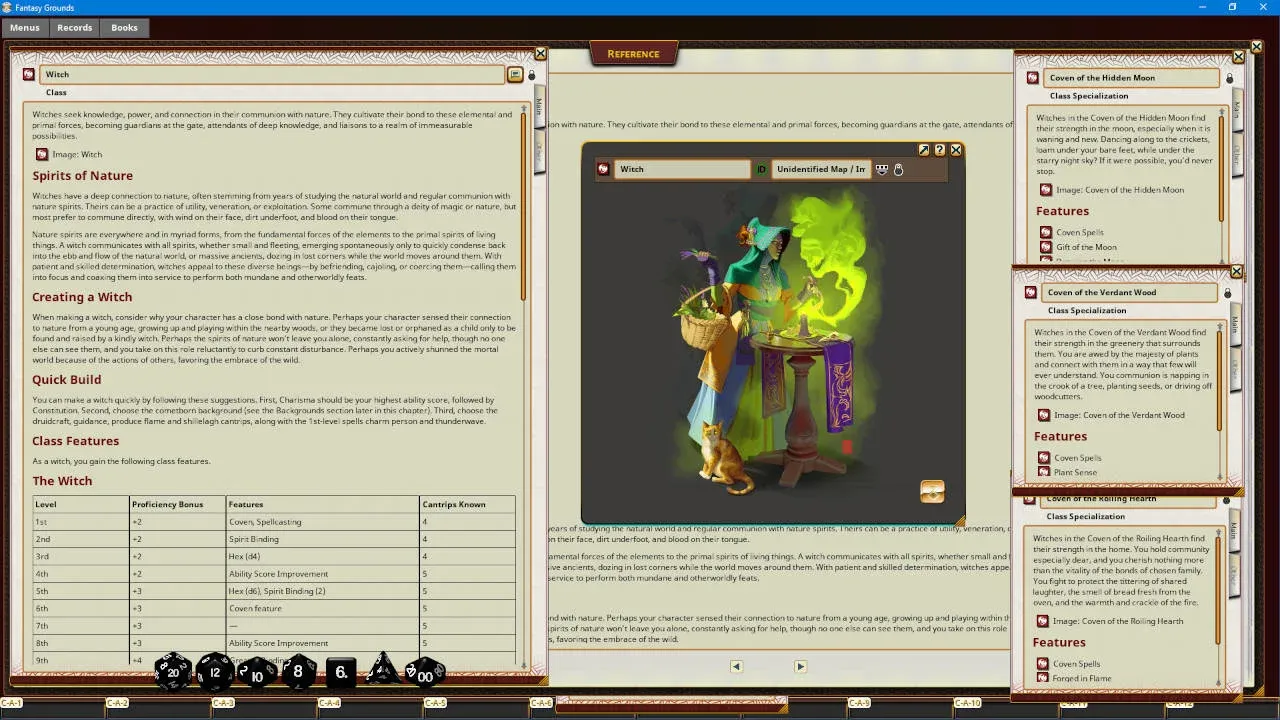Open Image: Coven of the Roiling Hearth
Screen dimensions: 1280x720
[1043, 621]
